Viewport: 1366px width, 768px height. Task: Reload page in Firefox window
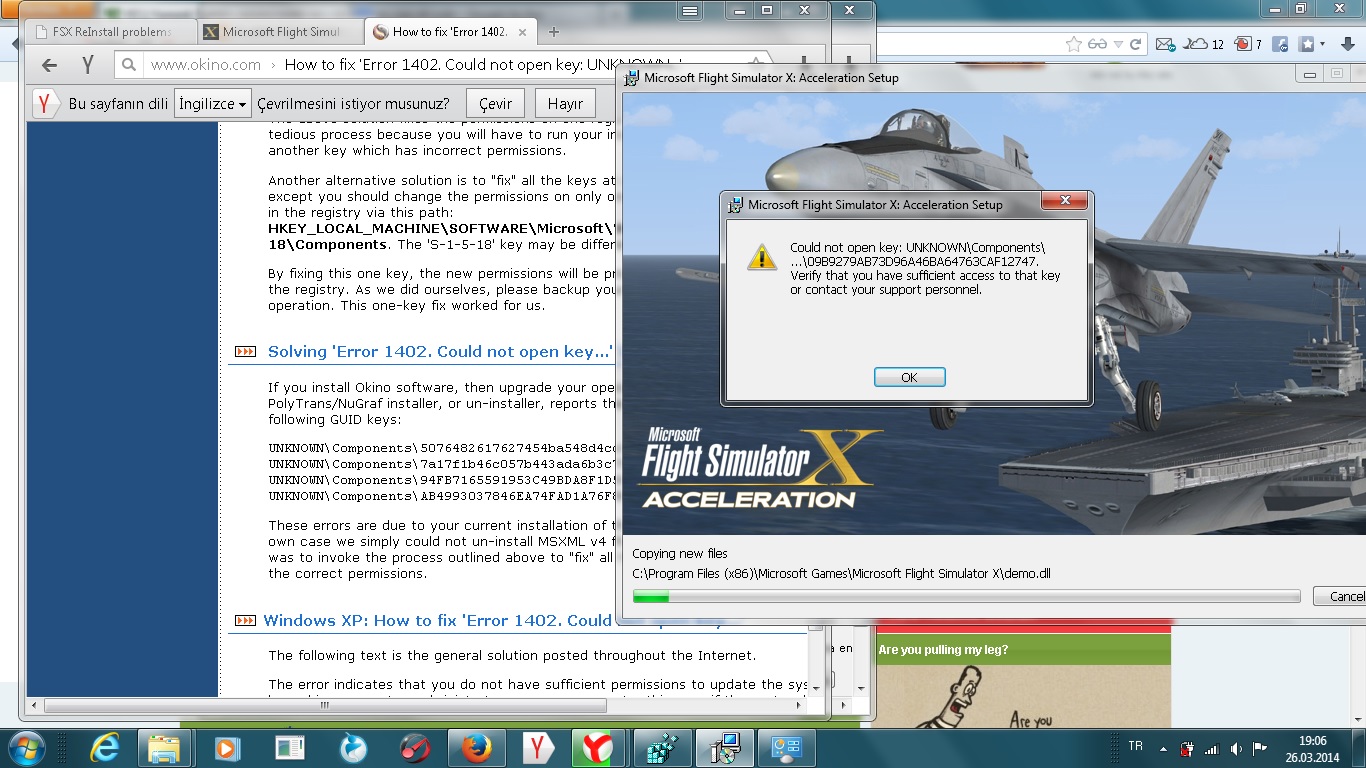point(1135,44)
